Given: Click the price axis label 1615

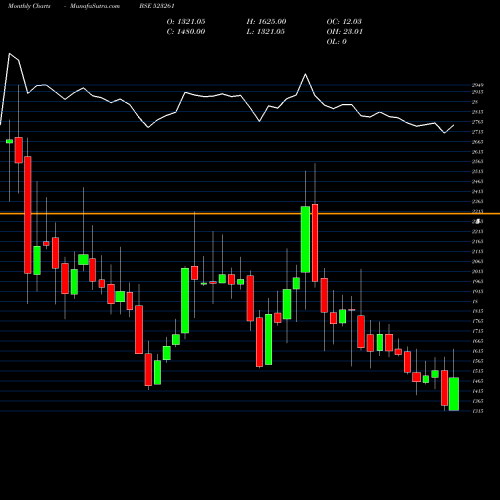Looking at the screenshot, I should 478,351.
